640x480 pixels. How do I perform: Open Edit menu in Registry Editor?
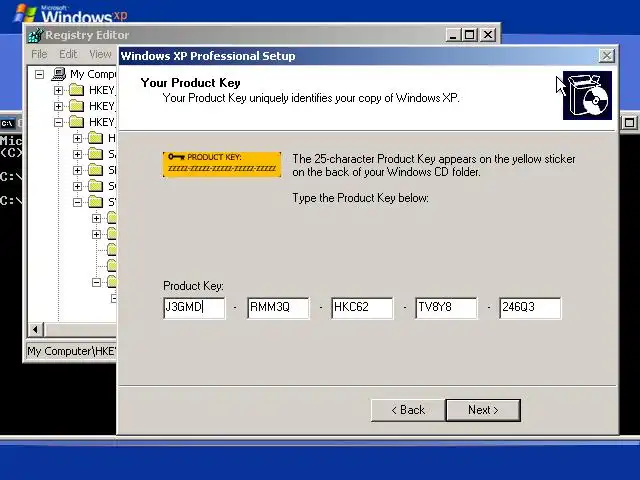pyautogui.click(x=68, y=54)
